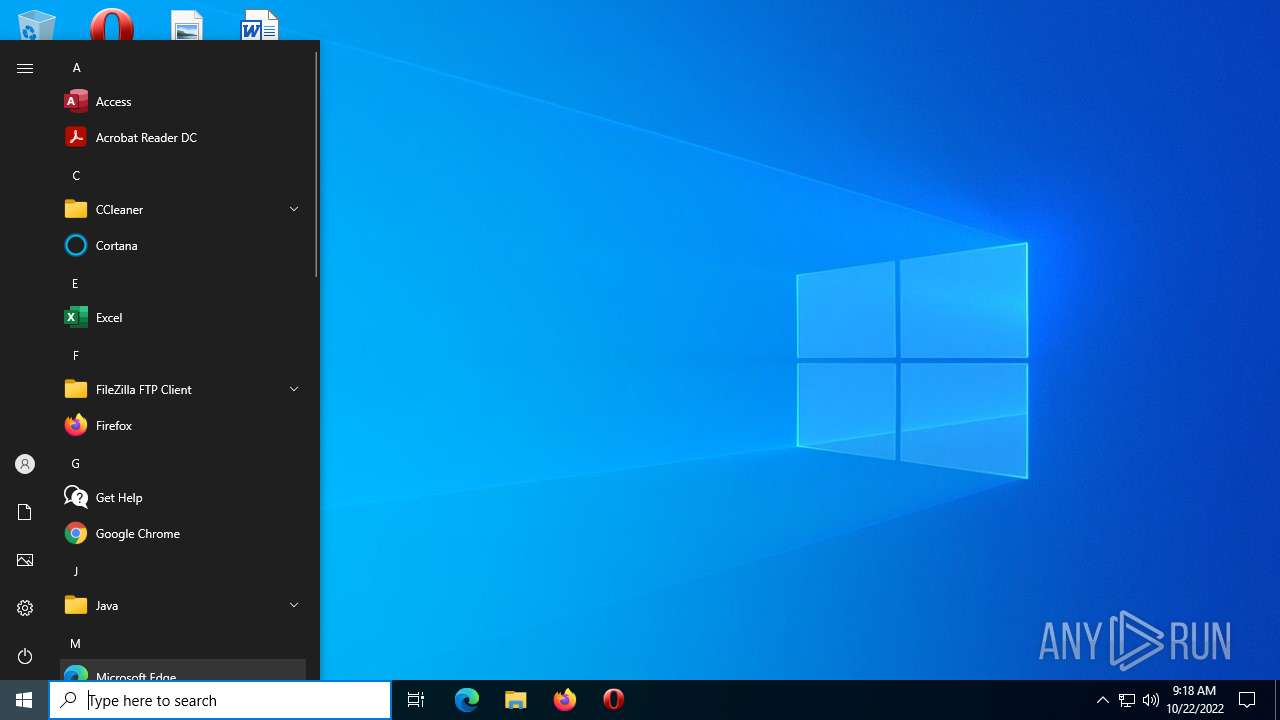1280x720 pixels.
Task: Open the clock and date flyout
Action: coord(1194,700)
